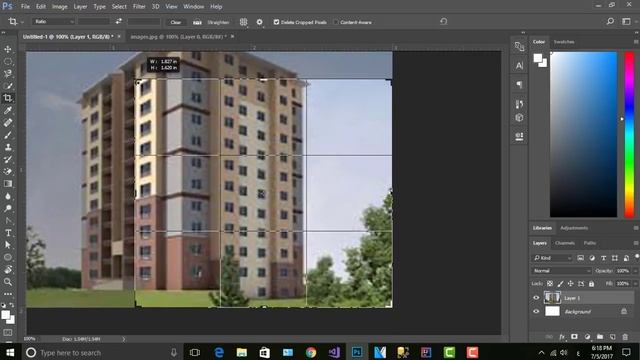This screenshot has width=640, height=360.
Task: Select the History Brush tool
Action: 8,159
